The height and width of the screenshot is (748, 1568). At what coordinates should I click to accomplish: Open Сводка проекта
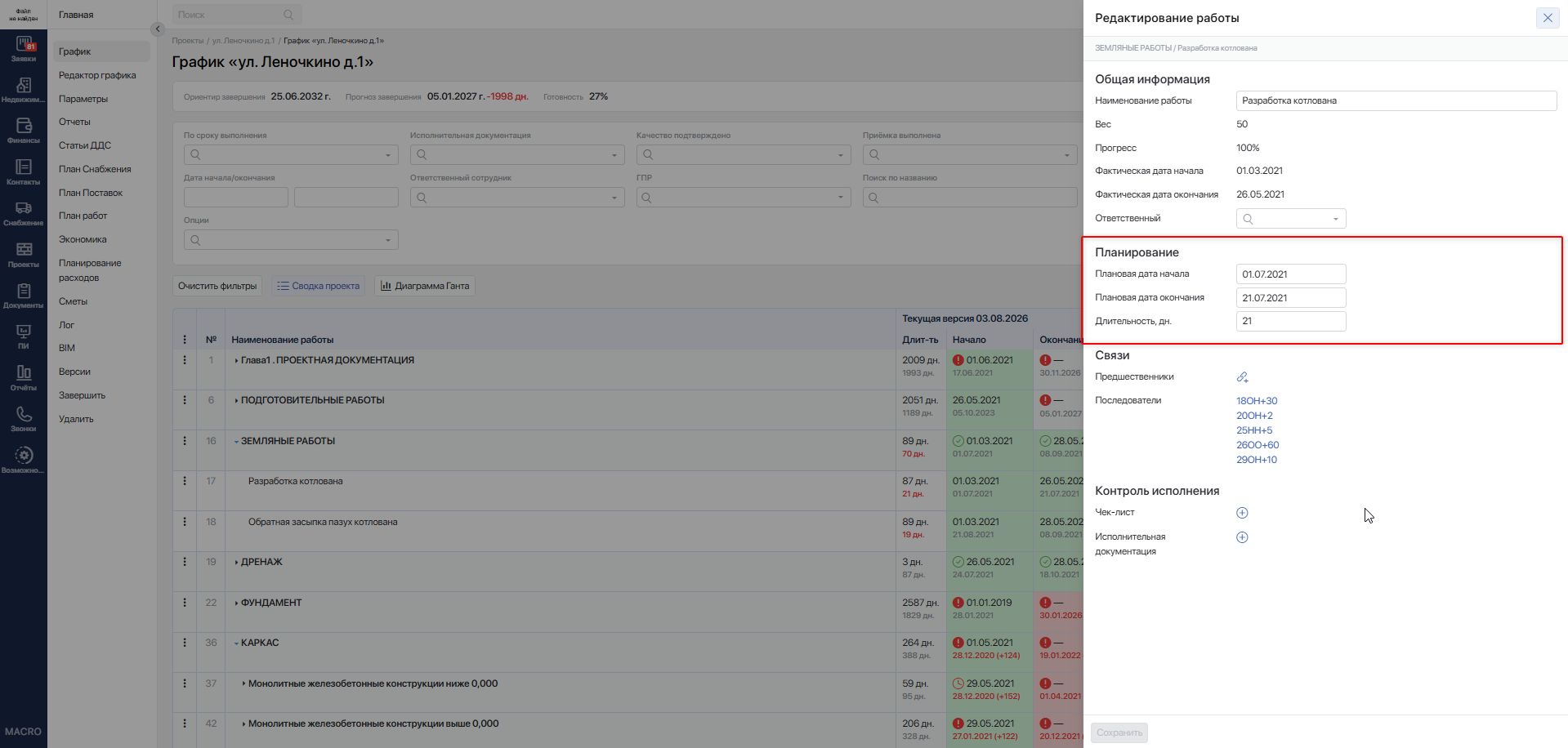[x=318, y=286]
